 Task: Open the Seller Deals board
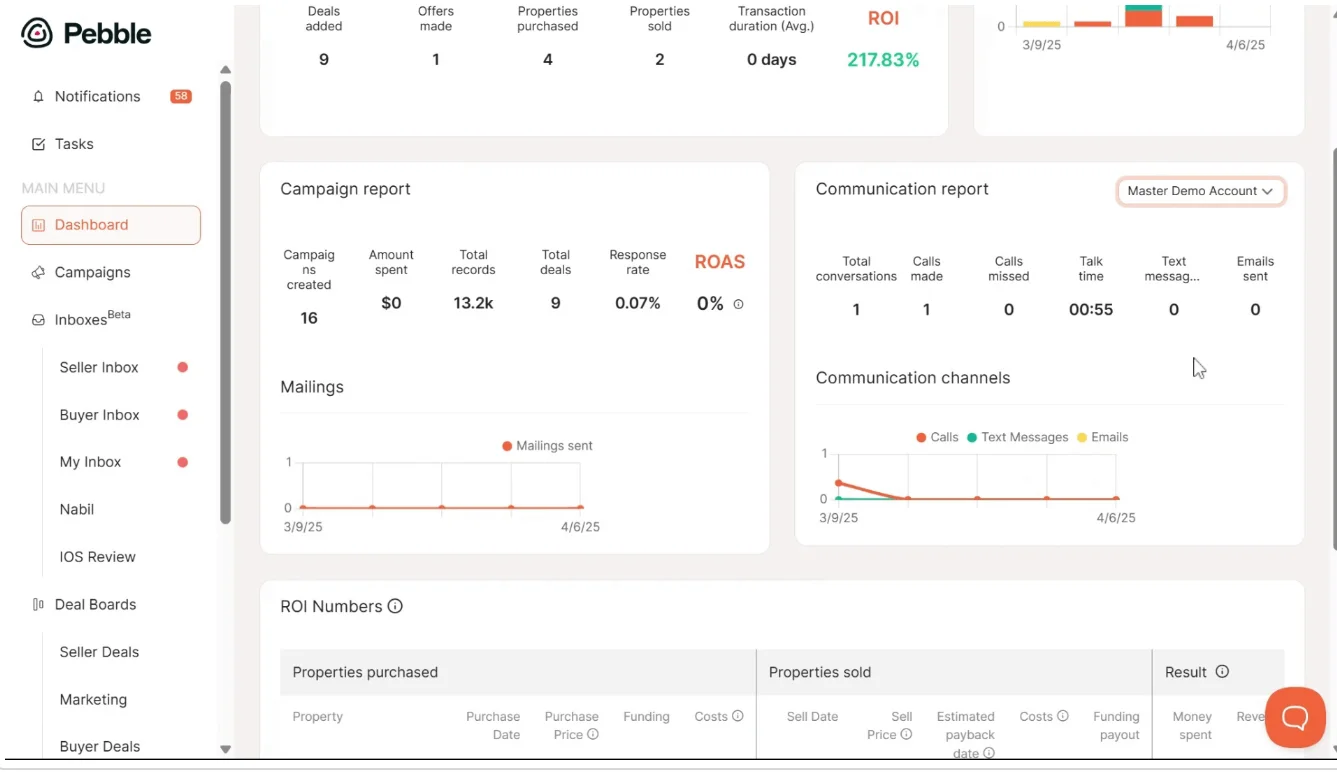99,652
